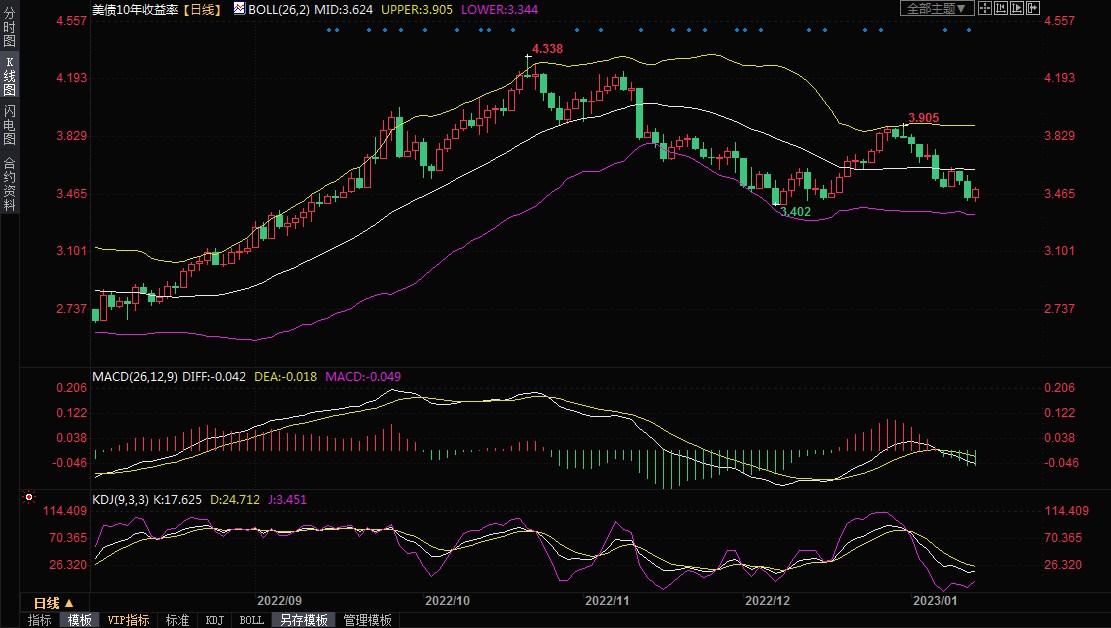
Task: Toggle the 模板 bottom tab
Action: pyautogui.click(x=81, y=620)
